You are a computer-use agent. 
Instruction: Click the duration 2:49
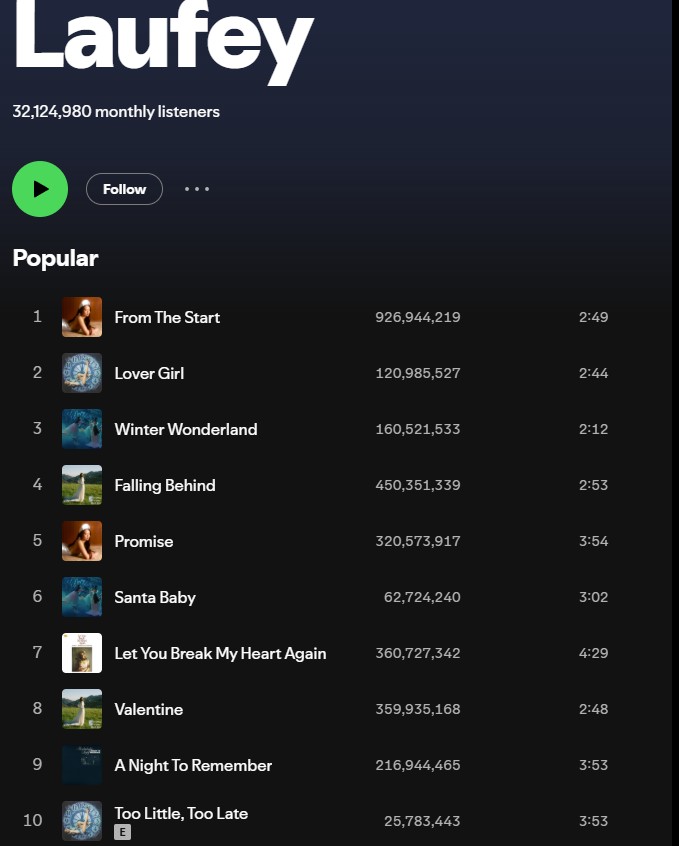tap(594, 317)
